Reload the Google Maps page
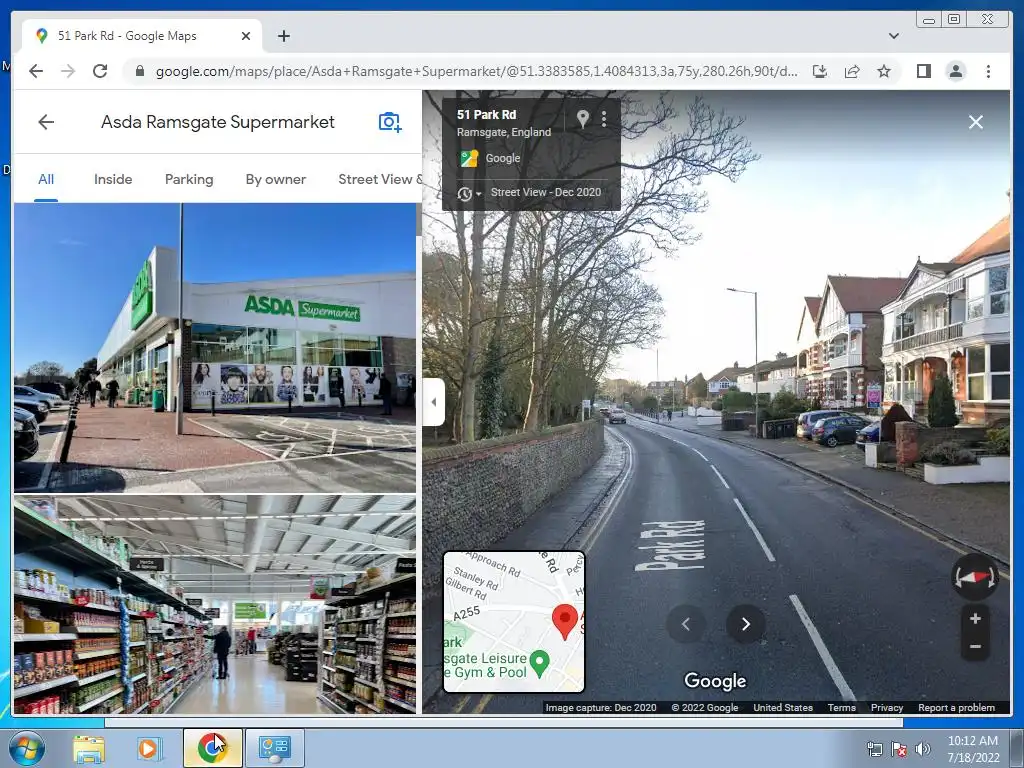Viewport: 1024px width, 768px height. point(100,71)
